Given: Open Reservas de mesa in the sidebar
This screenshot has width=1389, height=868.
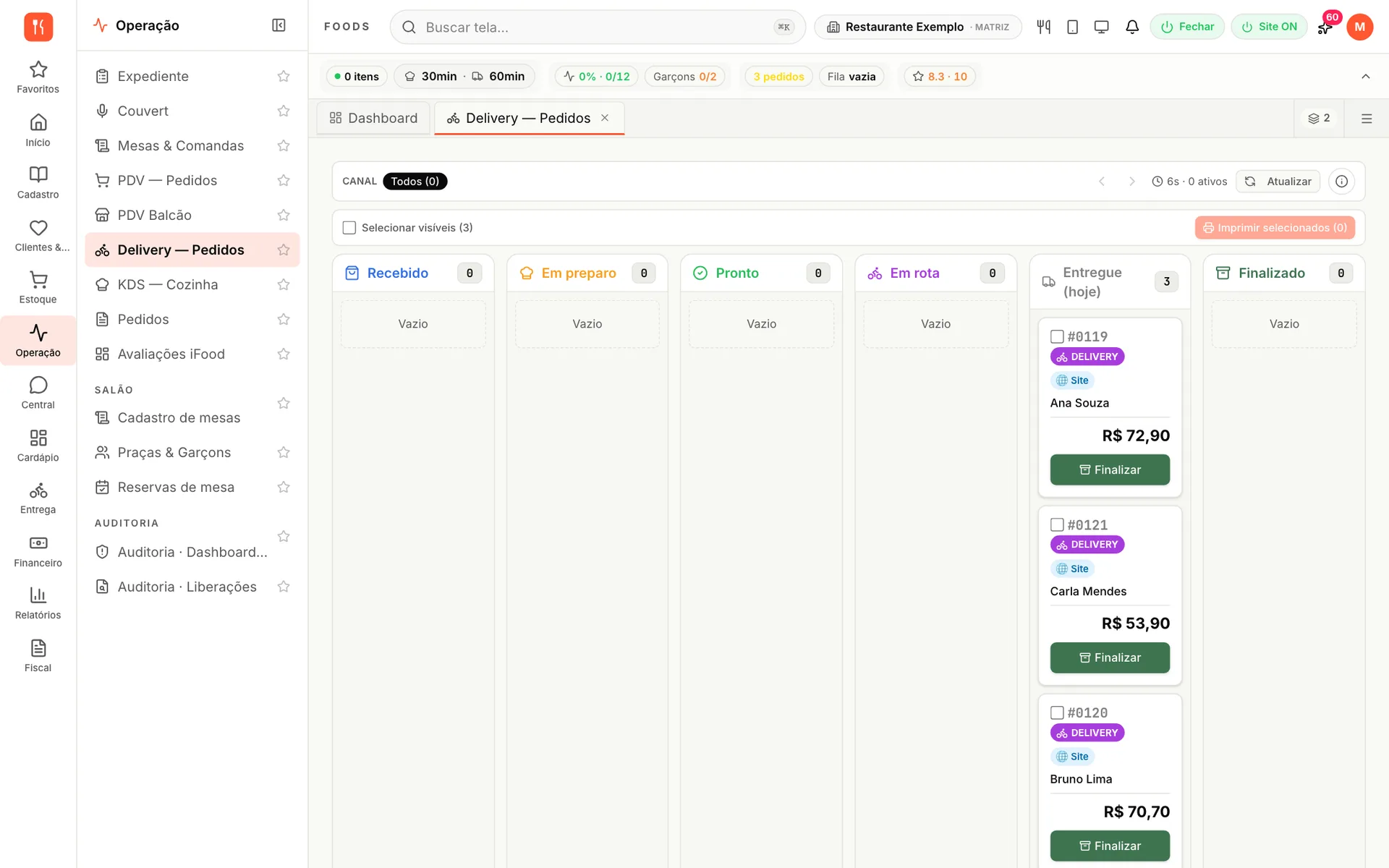Looking at the screenshot, I should pyautogui.click(x=192, y=487).
